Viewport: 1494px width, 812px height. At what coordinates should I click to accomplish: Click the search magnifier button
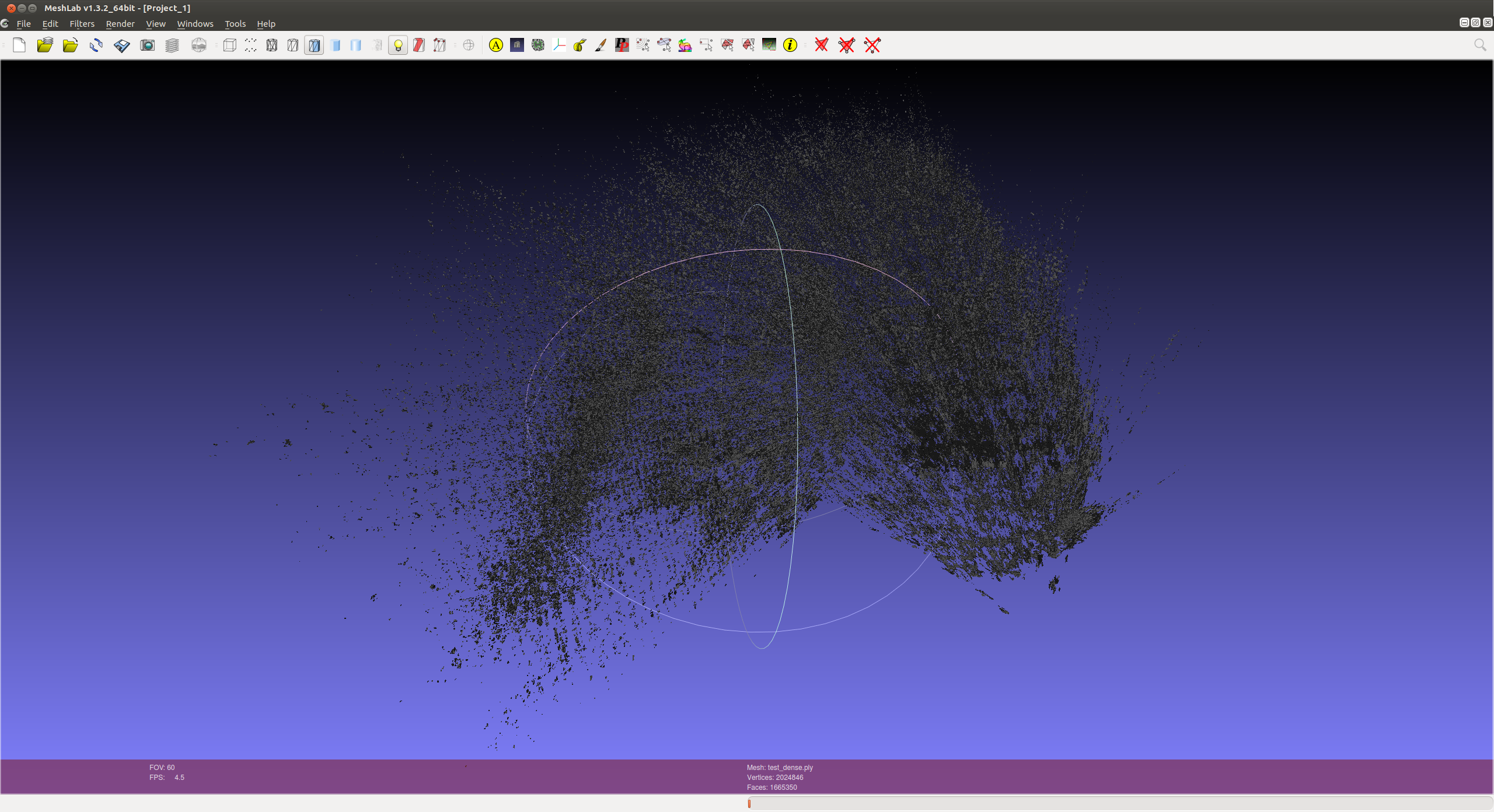point(1481,45)
